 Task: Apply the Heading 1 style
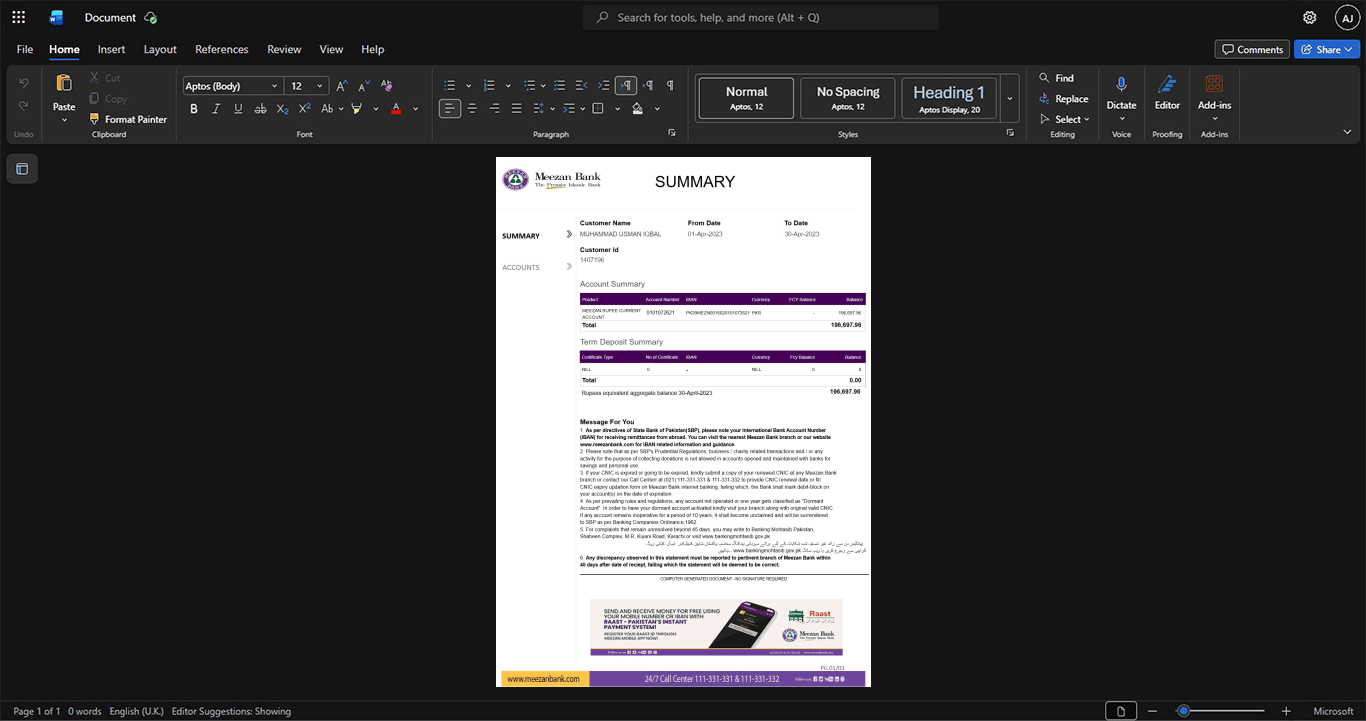pyautogui.click(x=949, y=98)
